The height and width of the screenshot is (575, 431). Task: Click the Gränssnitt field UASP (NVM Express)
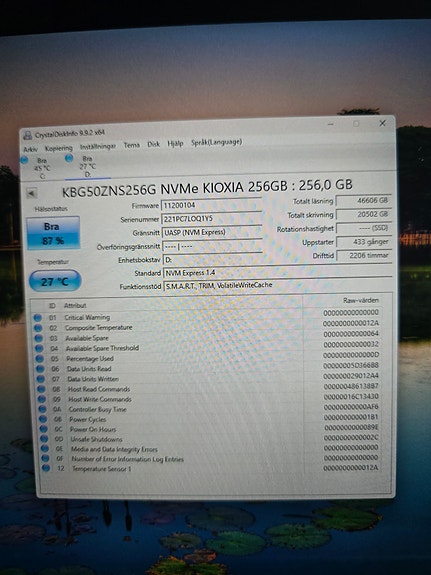pos(212,232)
